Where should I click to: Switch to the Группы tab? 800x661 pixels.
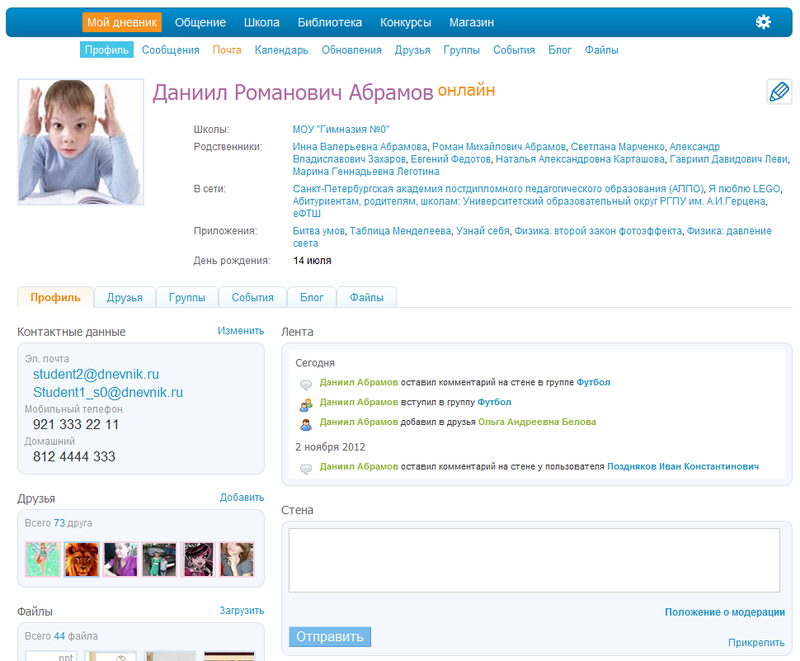[x=187, y=297]
